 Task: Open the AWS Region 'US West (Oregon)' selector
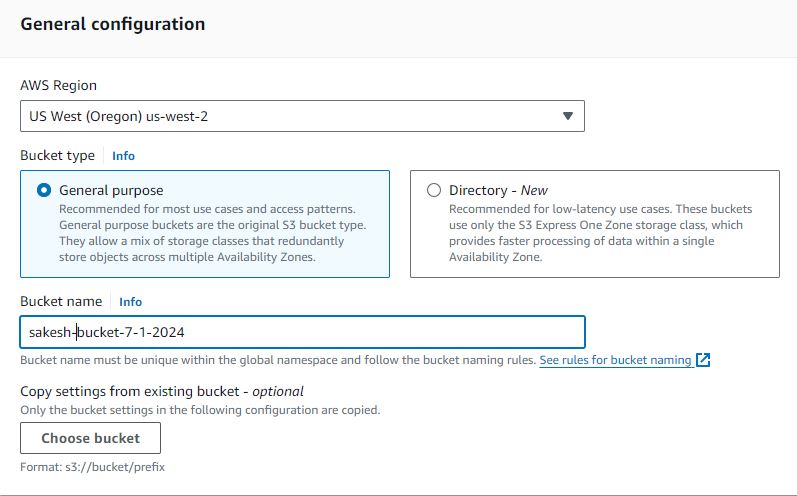point(302,116)
